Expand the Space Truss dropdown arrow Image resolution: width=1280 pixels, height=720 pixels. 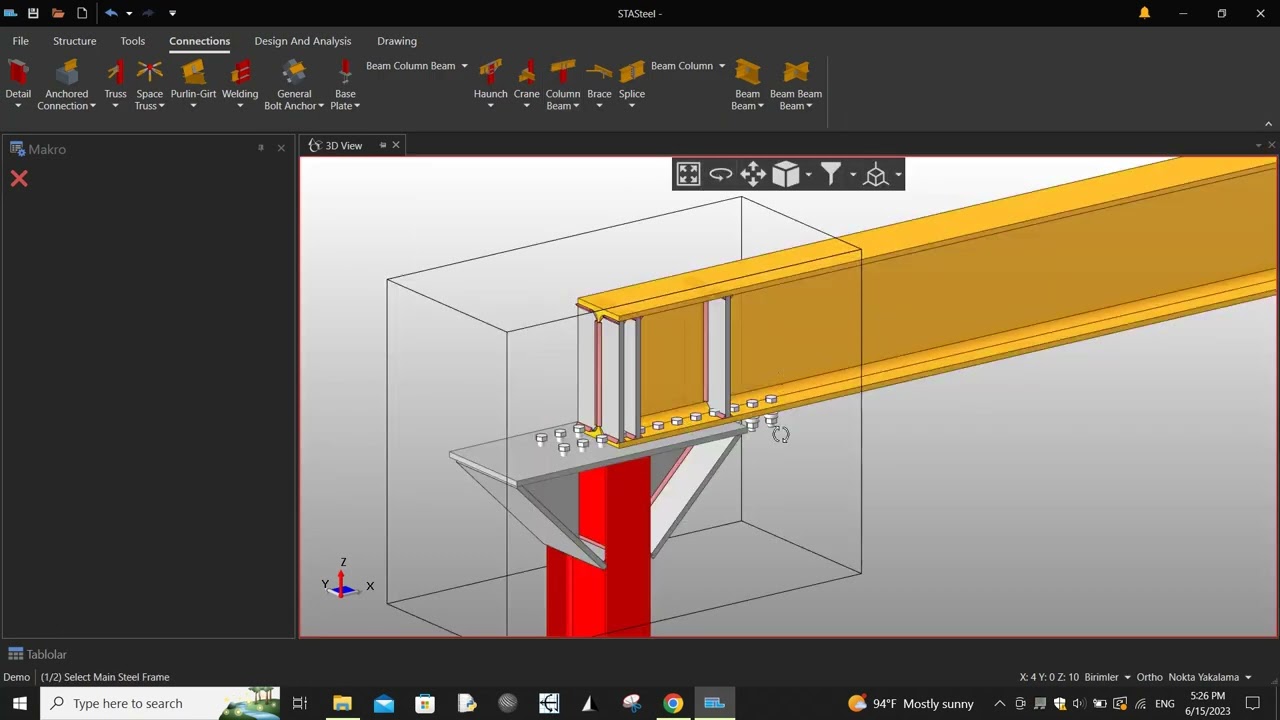tap(161, 106)
